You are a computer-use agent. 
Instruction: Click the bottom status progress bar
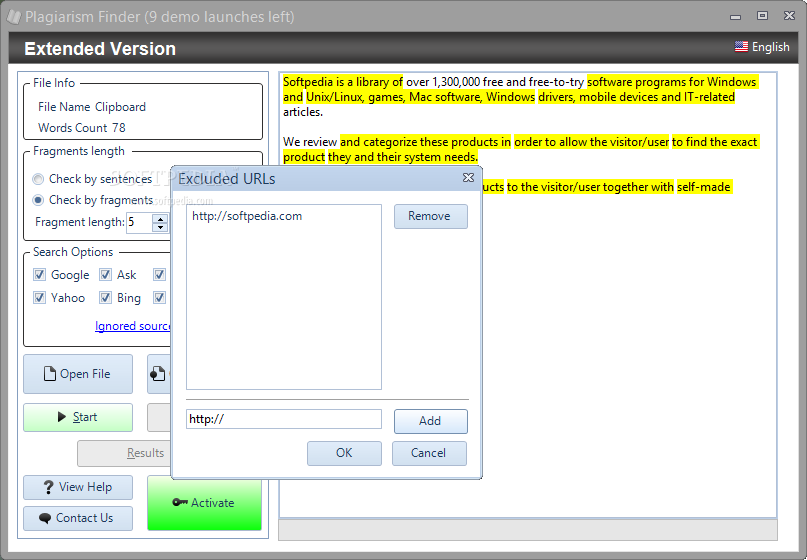click(x=528, y=530)
